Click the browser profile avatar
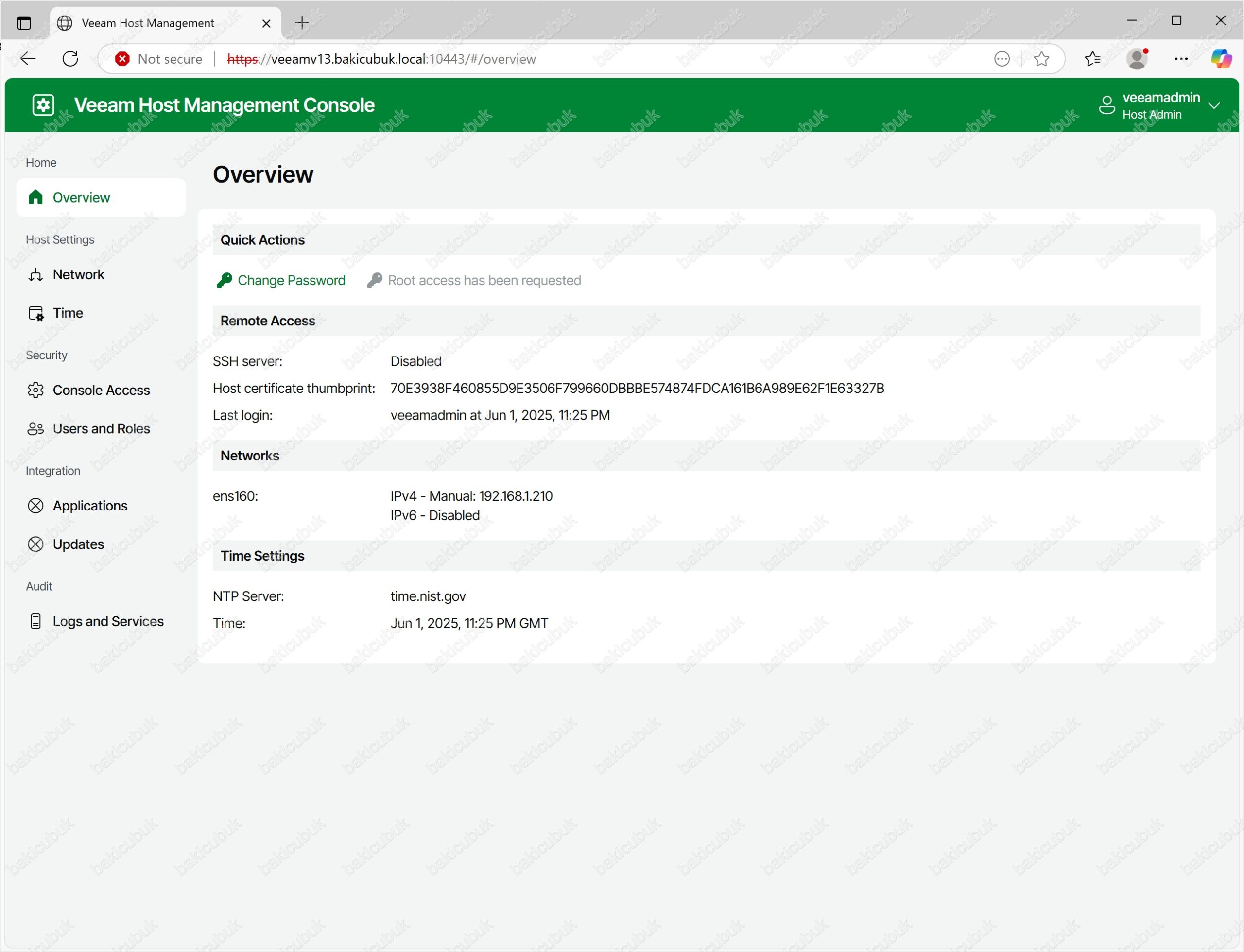 click(x=1137, y=59)
